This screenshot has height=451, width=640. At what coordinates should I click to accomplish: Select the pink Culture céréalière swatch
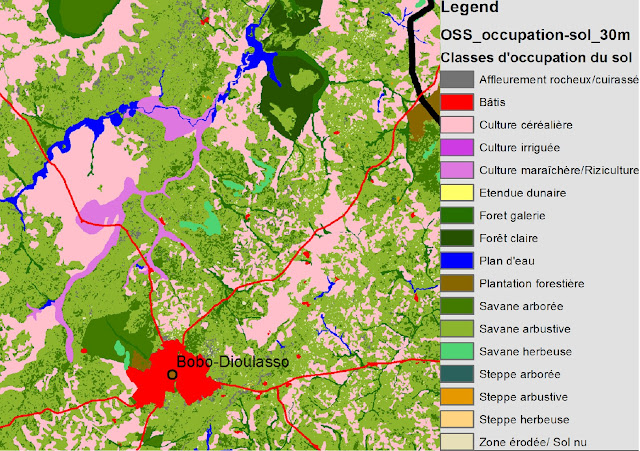(457, 124)
